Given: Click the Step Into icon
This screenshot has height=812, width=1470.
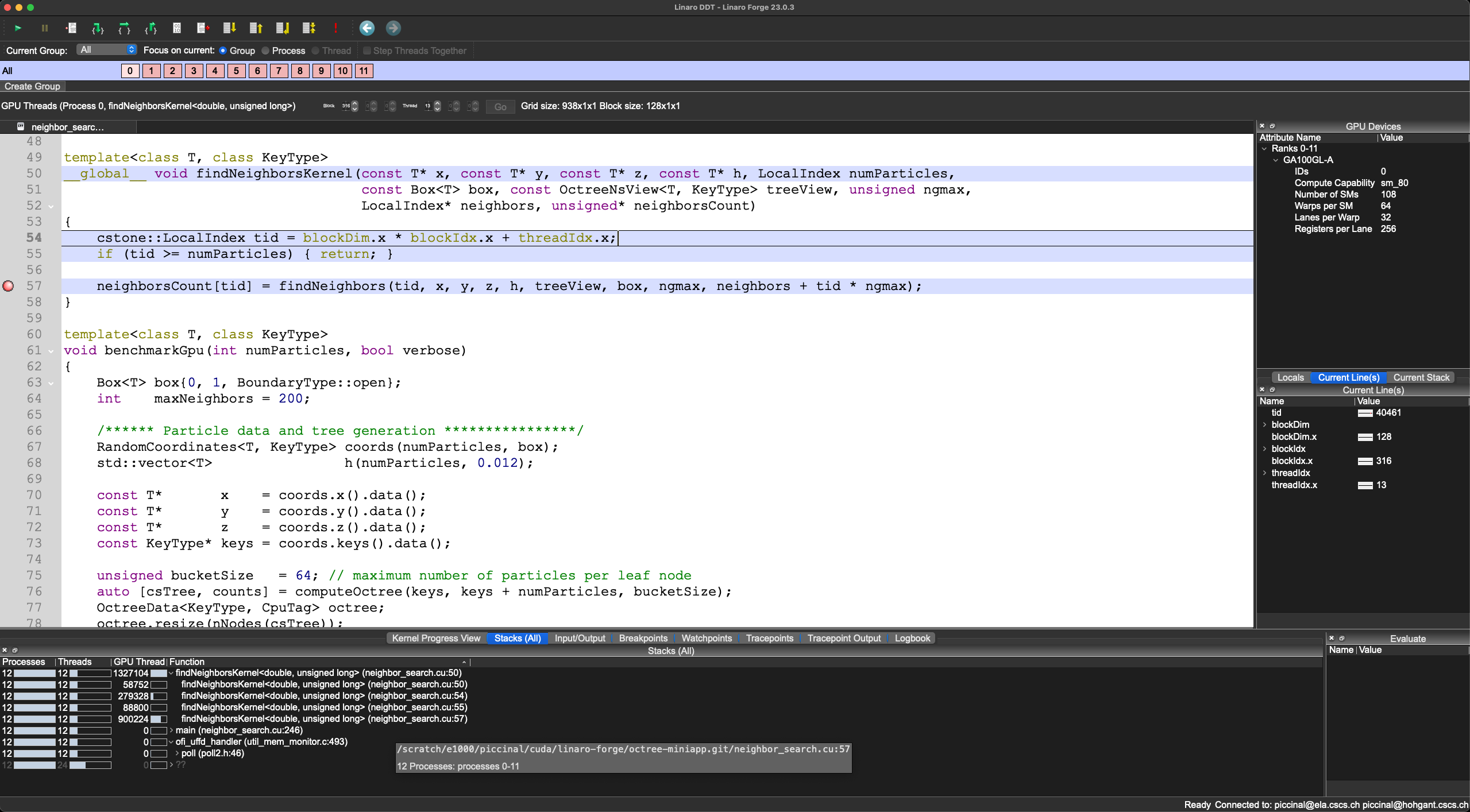Looking at the screenshot, I should (x=98, y=28).
